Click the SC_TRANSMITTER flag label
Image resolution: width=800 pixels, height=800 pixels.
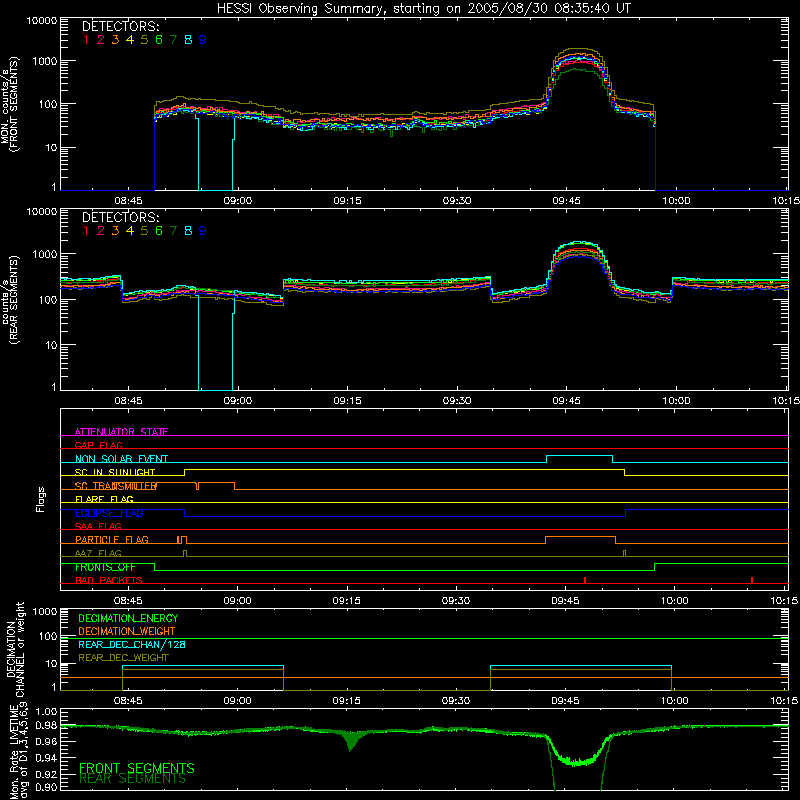click(x=116, y=486)
